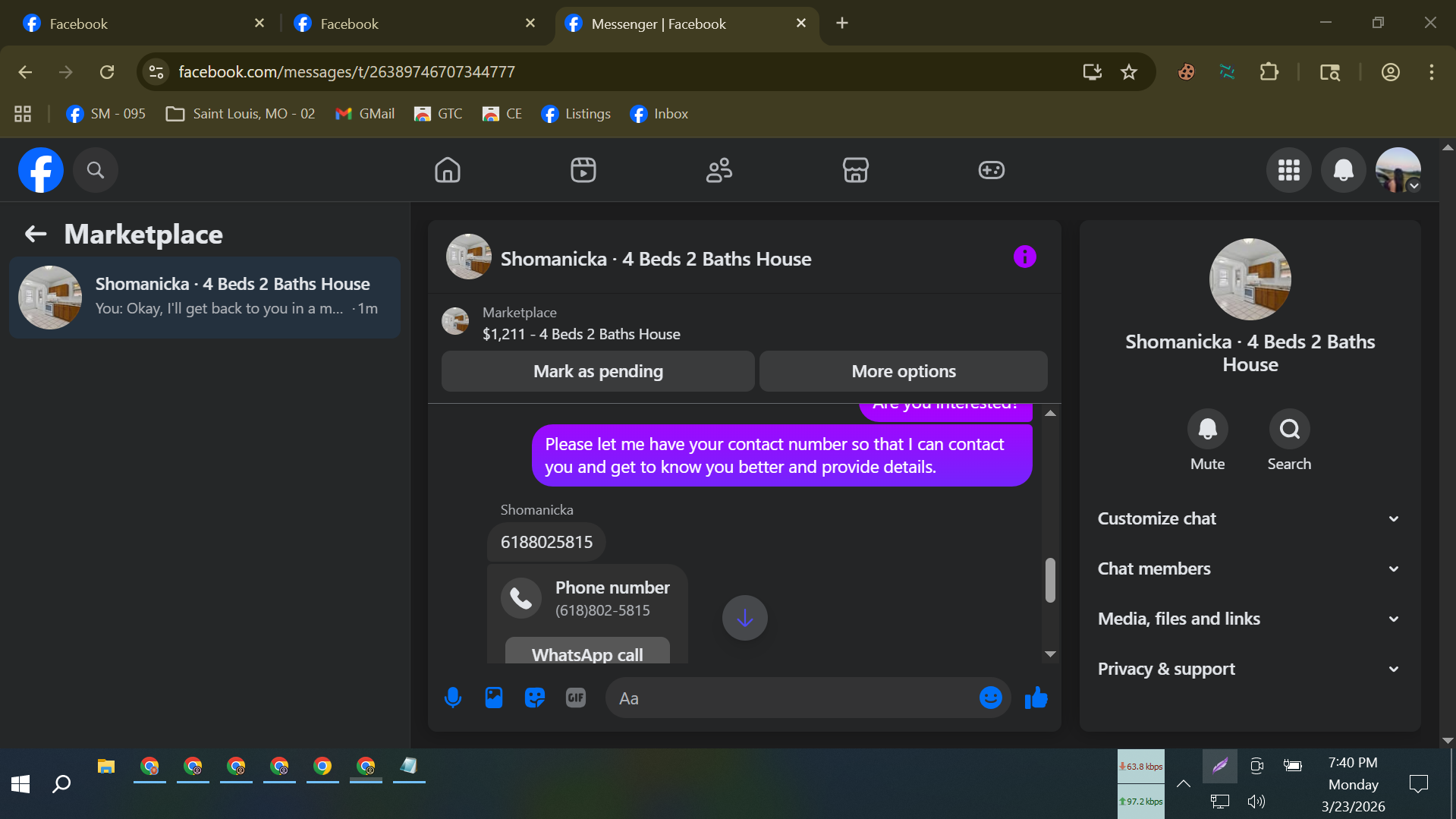Viewport: 1456px width, 819px height.
Task: Open SM - 095 bookmark
Action: pos(105,114)
